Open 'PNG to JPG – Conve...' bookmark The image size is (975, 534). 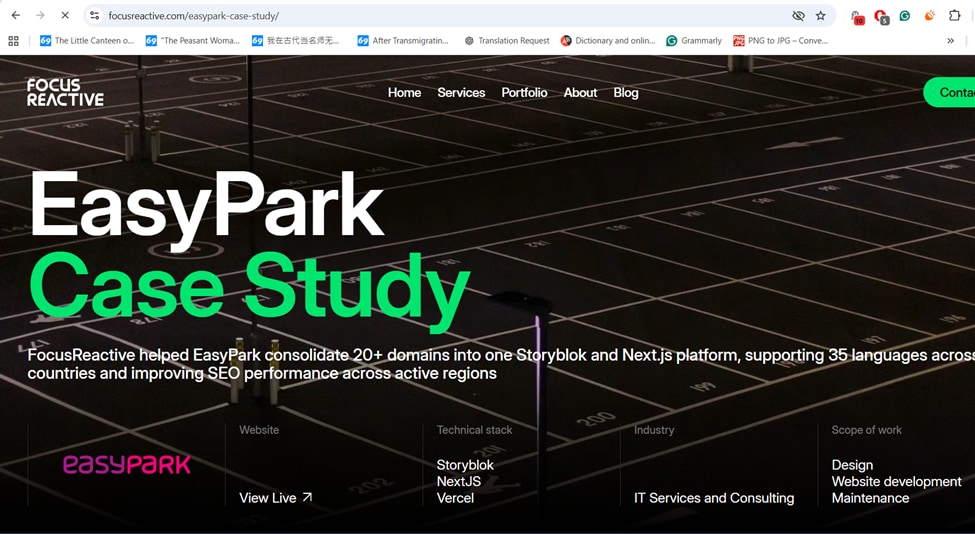tap(780, 40)
